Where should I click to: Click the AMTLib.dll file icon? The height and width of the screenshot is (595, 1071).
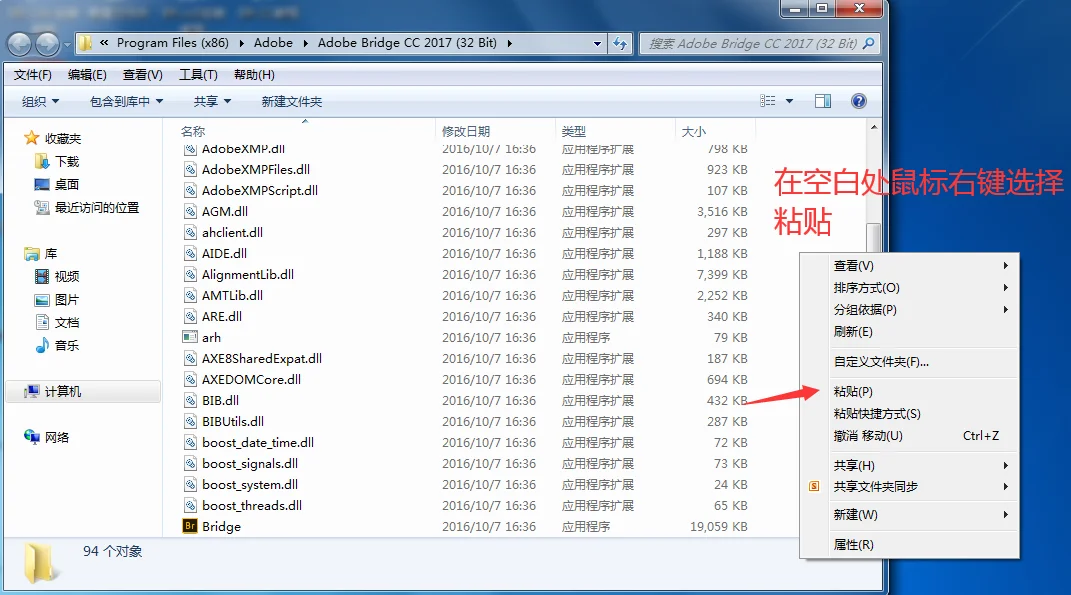tap(190, 295)
